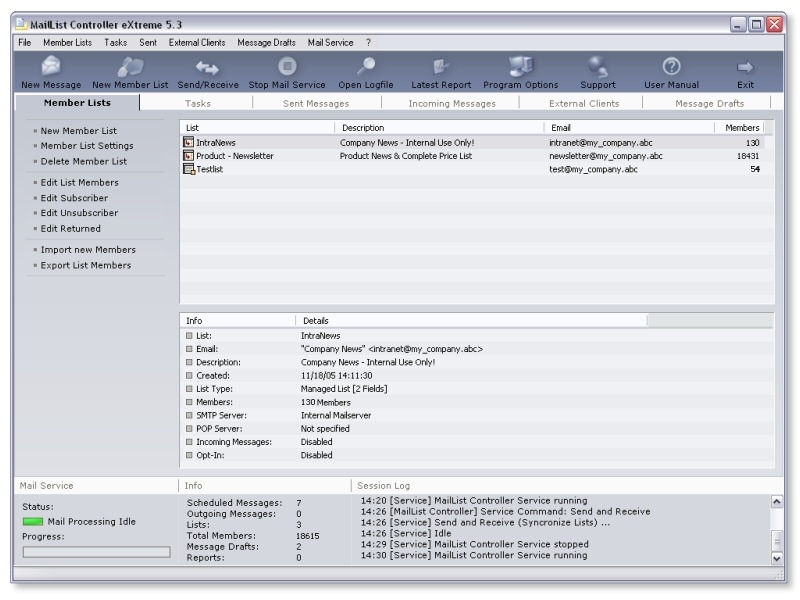Sort by the Email column header
The width and height of the screenshot is (800, 600).
(629, 128)
